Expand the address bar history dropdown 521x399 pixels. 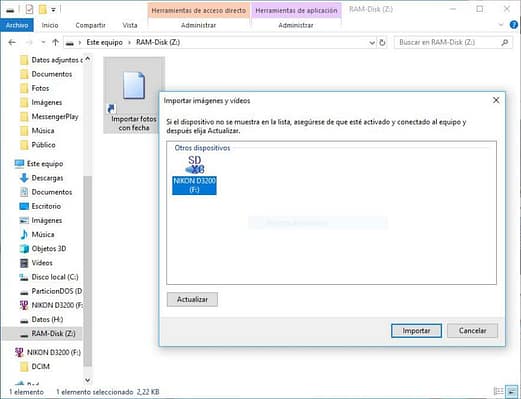[x=372, y=43]
